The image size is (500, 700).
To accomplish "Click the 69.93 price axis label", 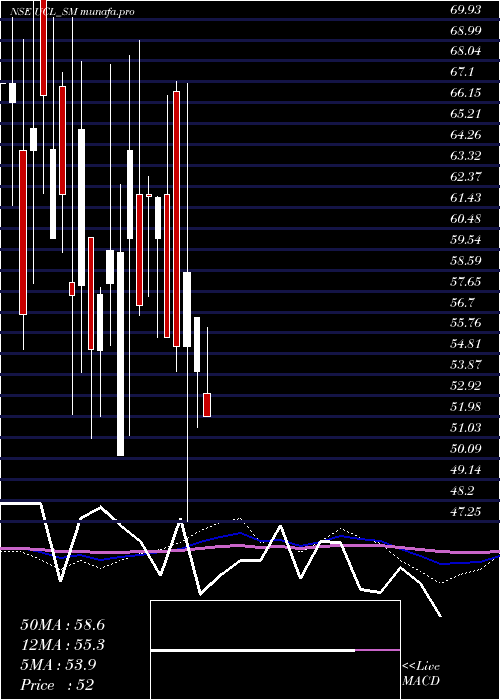I will click(466, 9).
